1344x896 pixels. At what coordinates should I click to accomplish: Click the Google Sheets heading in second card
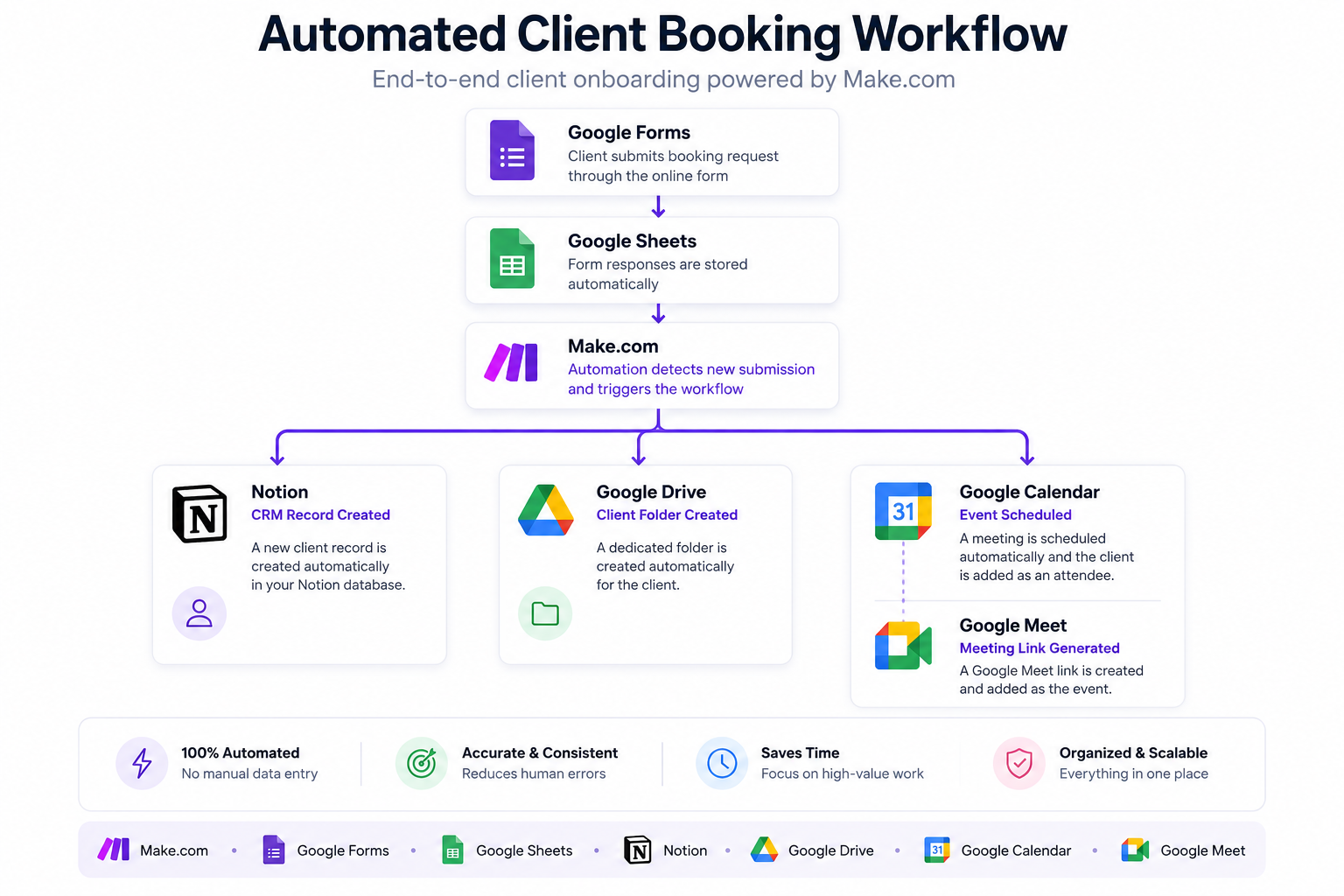(x=632, y=241)
